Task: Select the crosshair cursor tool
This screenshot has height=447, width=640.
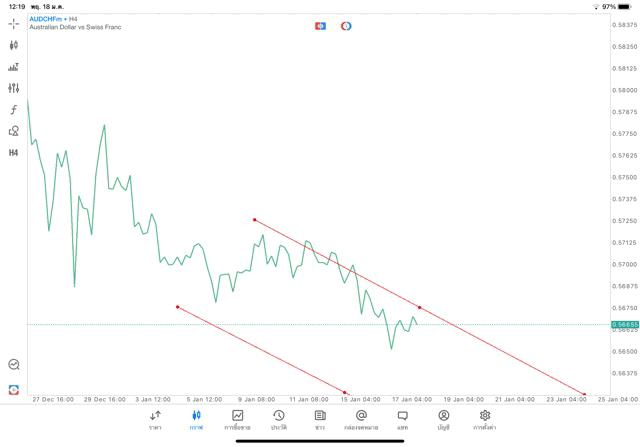Action: click(14, 23)
